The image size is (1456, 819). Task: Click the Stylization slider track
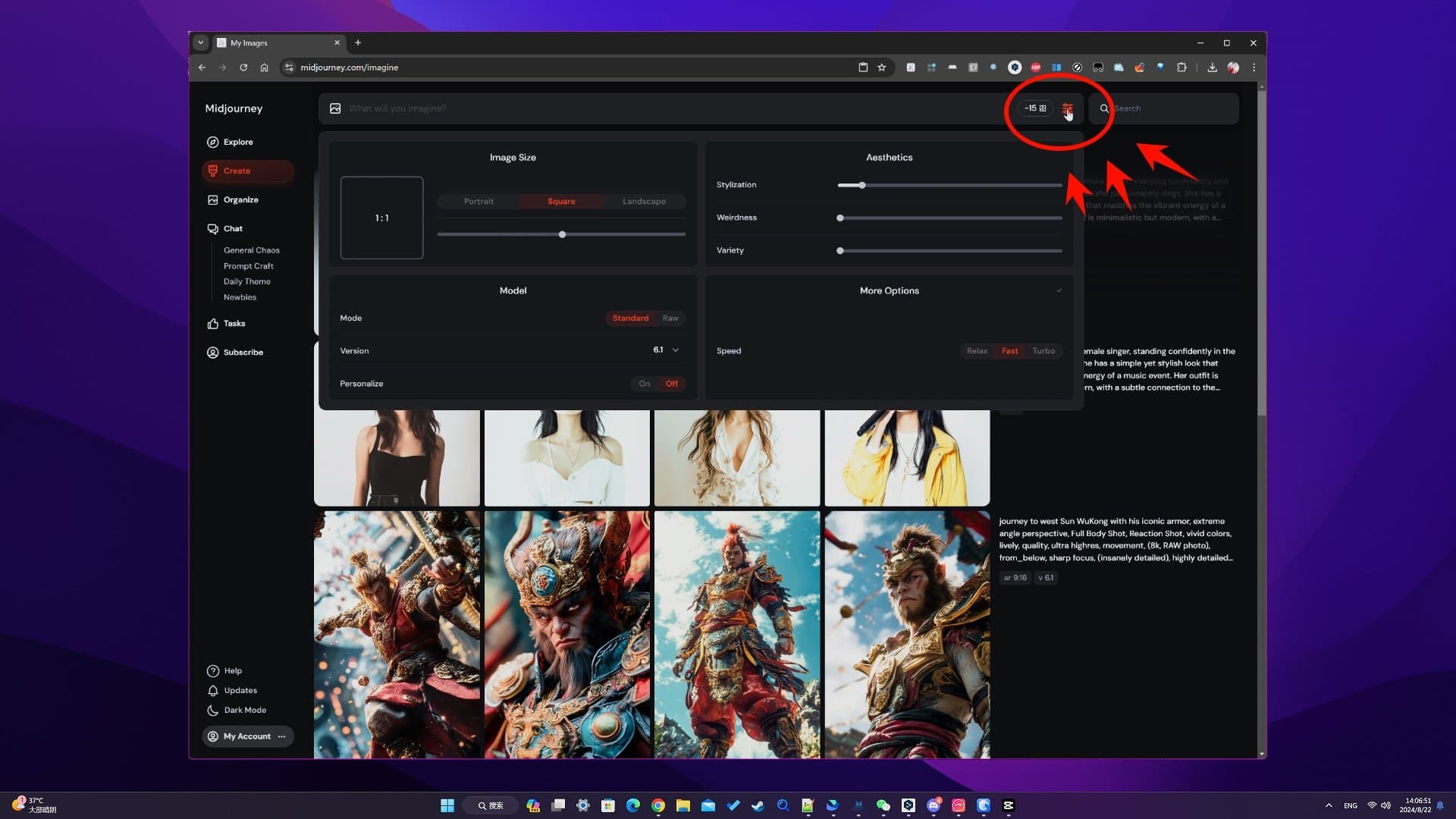point(949,185)
